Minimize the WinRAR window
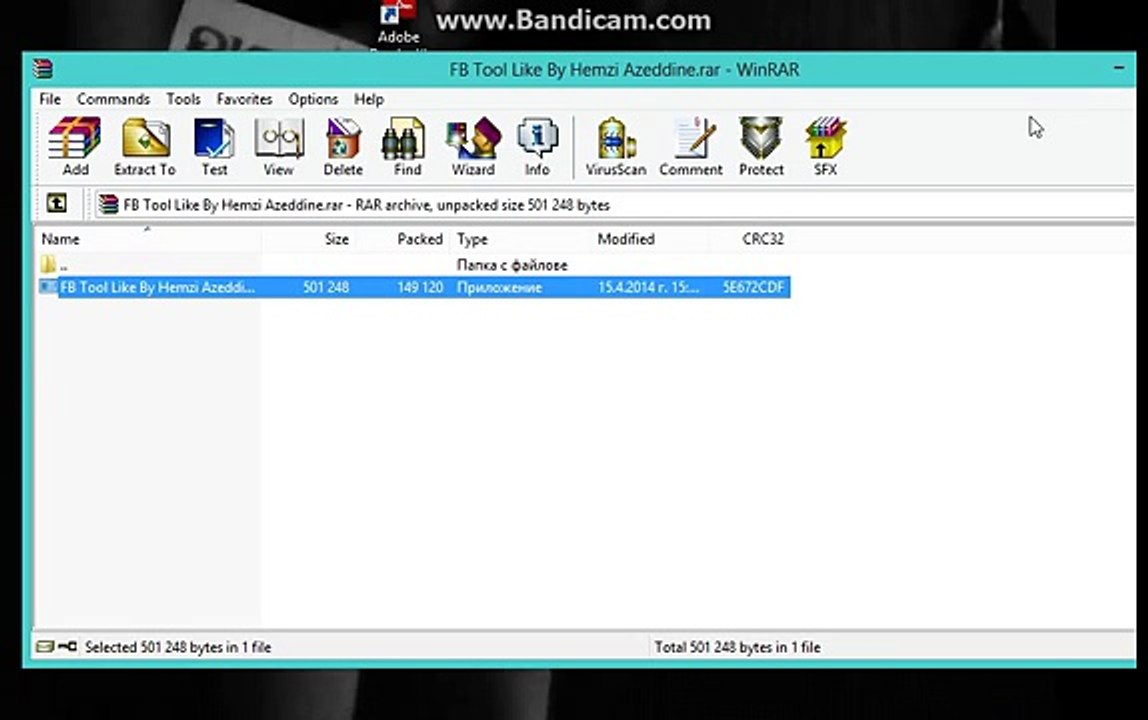1148x720 pixels. click(1119, 68)
